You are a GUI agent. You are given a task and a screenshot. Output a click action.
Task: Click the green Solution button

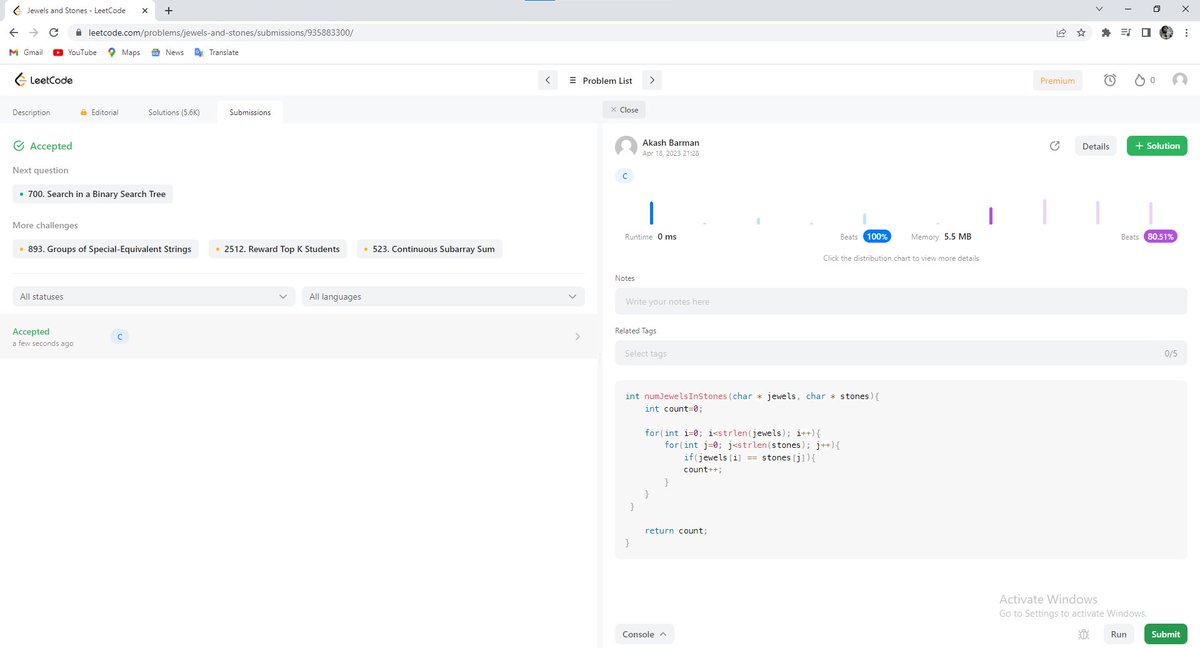tap(1157, 146)
